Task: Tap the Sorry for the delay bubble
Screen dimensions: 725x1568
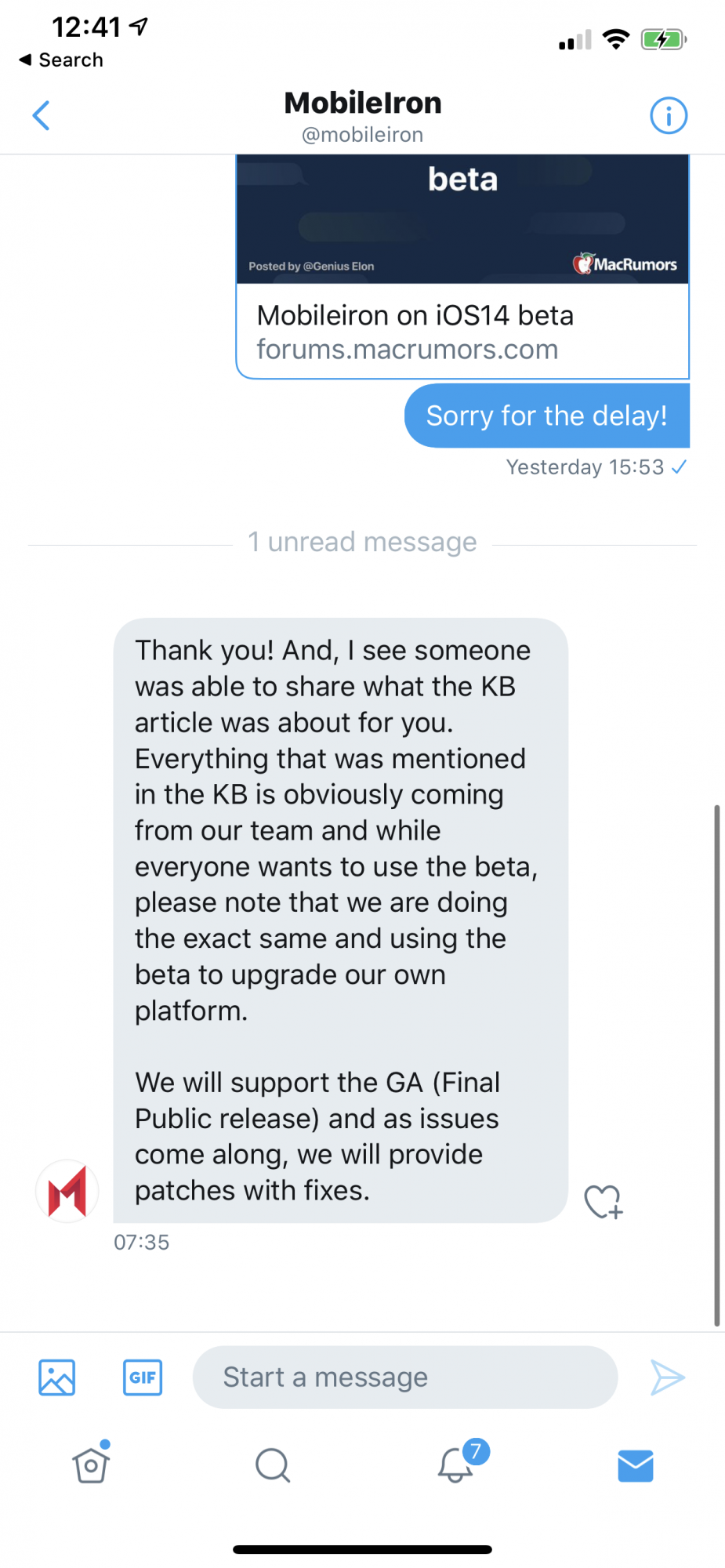Action: (546, 416)
